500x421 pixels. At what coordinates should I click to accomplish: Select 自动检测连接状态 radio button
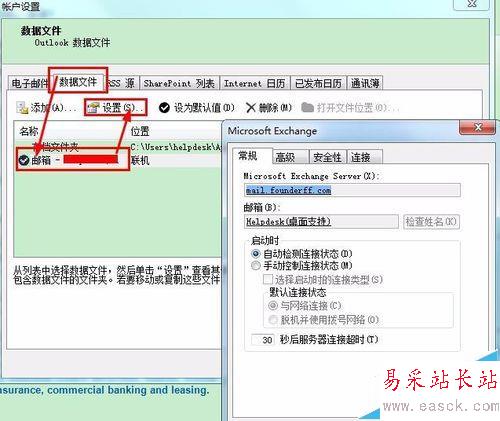(256, 254)
